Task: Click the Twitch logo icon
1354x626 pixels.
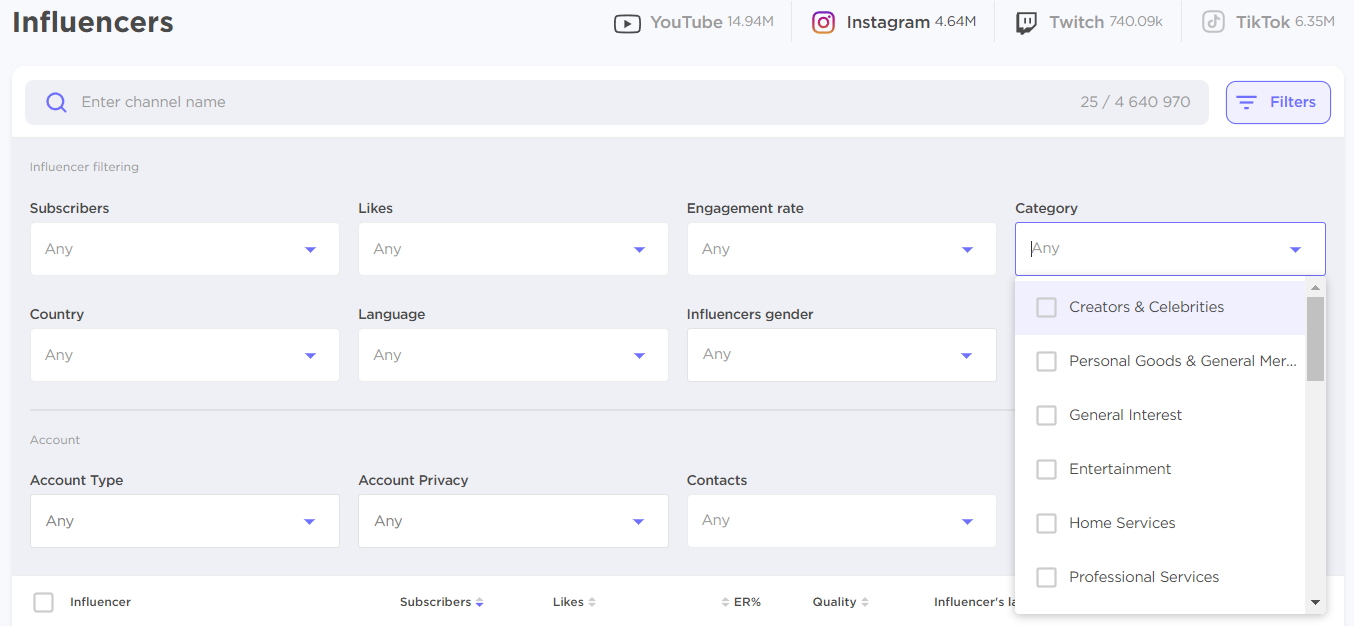Action: point(1026,23)
